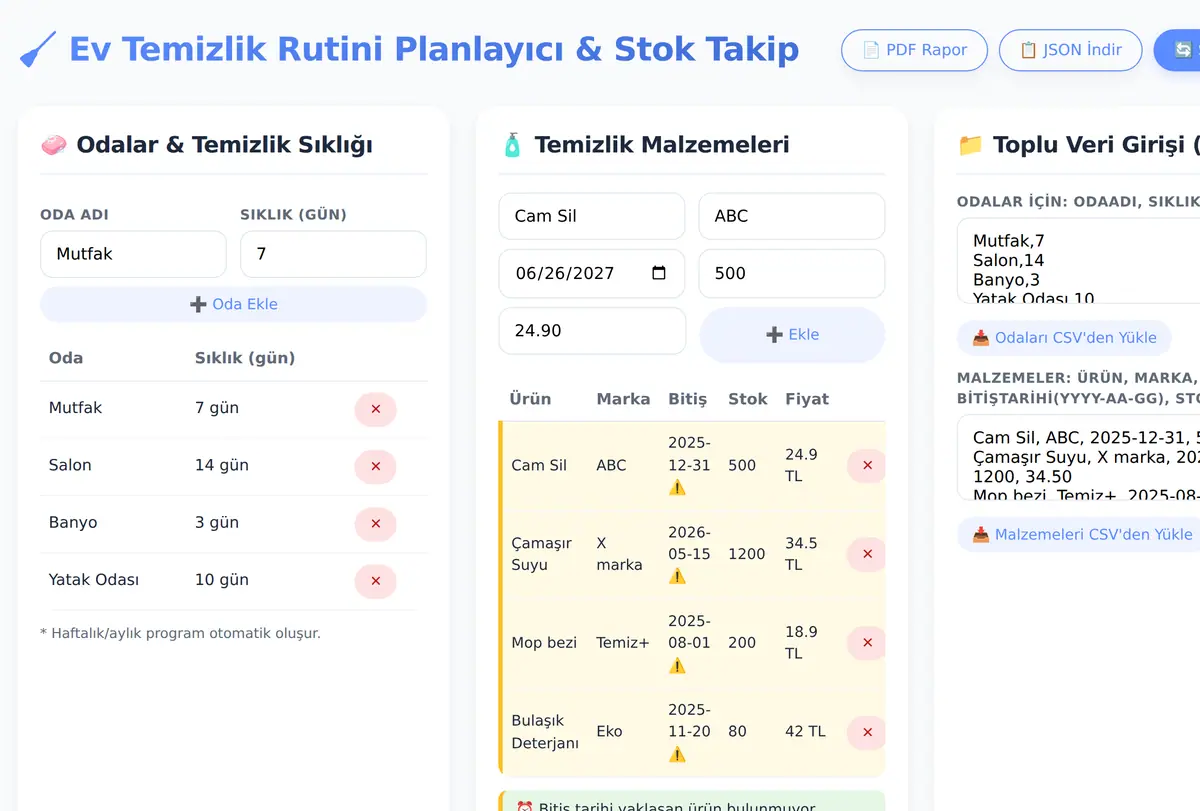The width and height of the screenshot is (1200, 811).
Task: Delete the Mop bezi product row
Action: click(867, 643)
